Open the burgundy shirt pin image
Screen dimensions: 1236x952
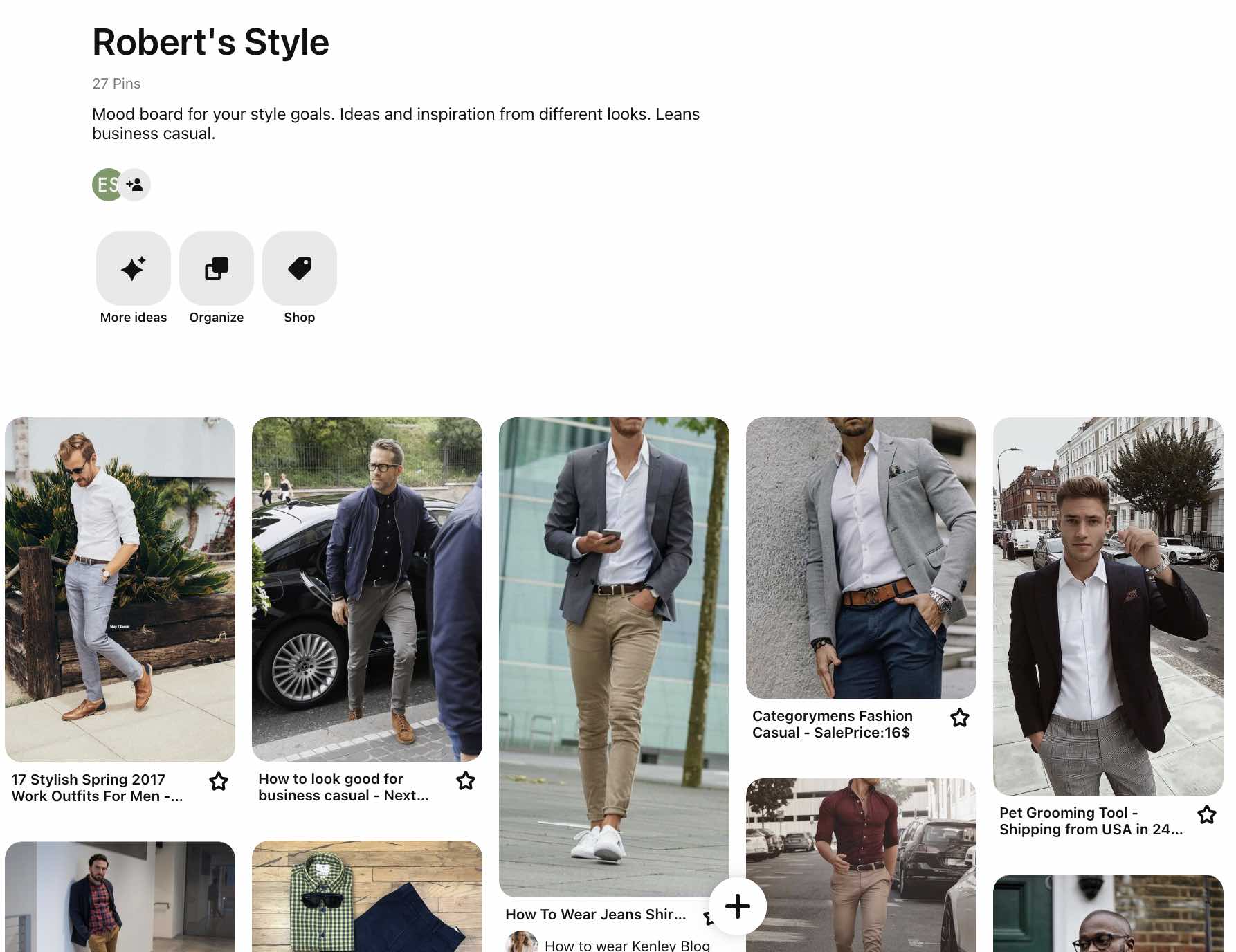click(x=861, y=865)
